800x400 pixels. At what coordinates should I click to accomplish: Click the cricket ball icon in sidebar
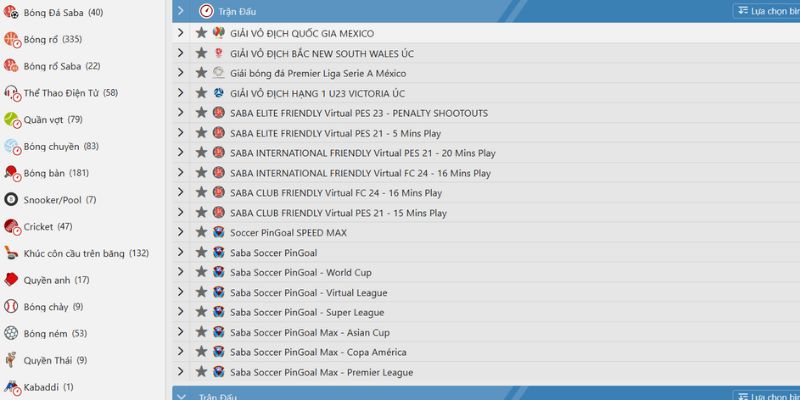point(12,227)
